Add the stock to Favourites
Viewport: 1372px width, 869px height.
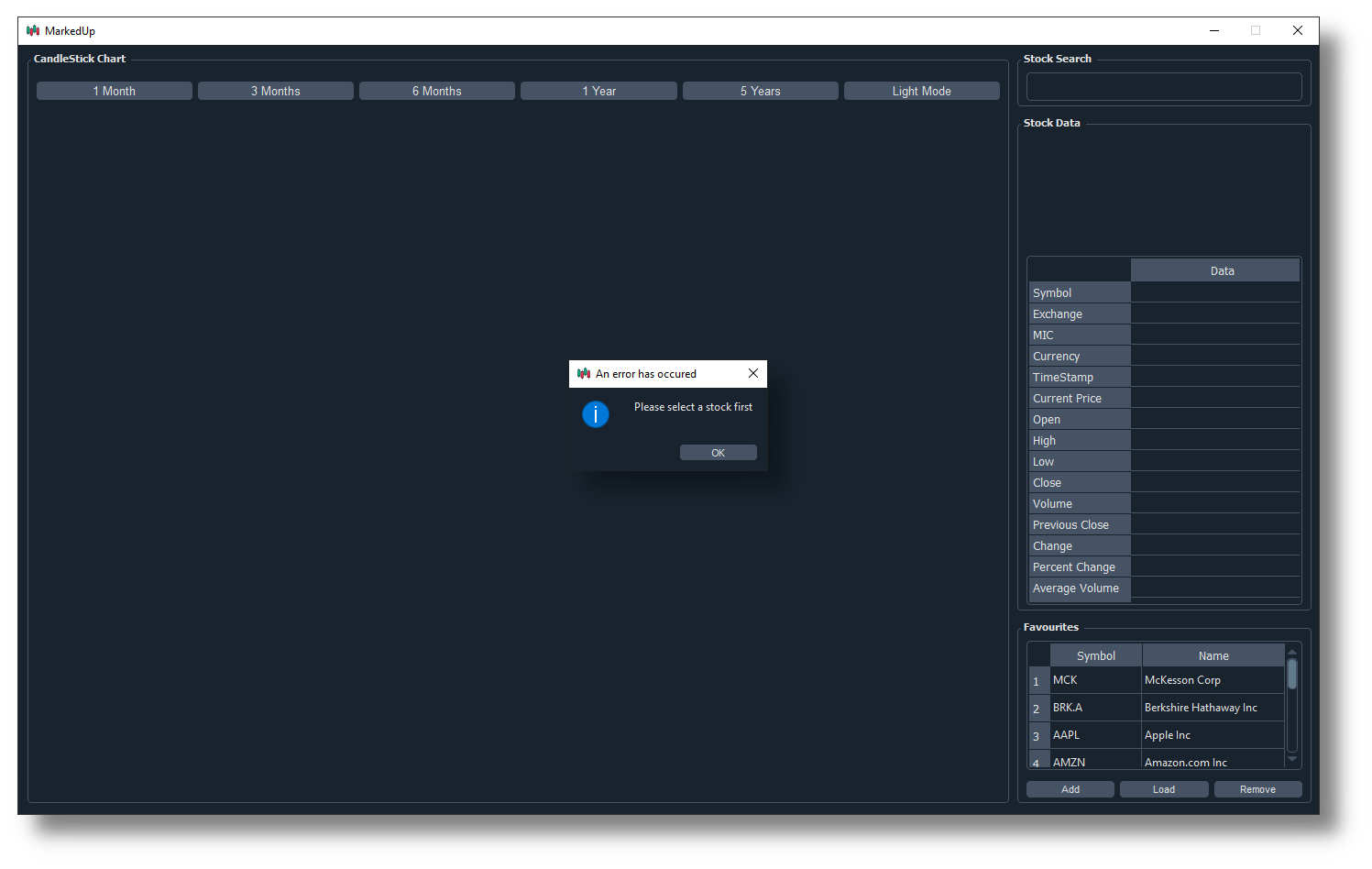(1070, 789)
